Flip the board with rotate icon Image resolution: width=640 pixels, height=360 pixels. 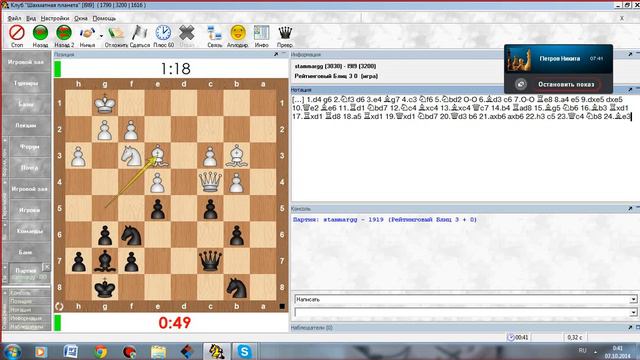pos(59,306)
